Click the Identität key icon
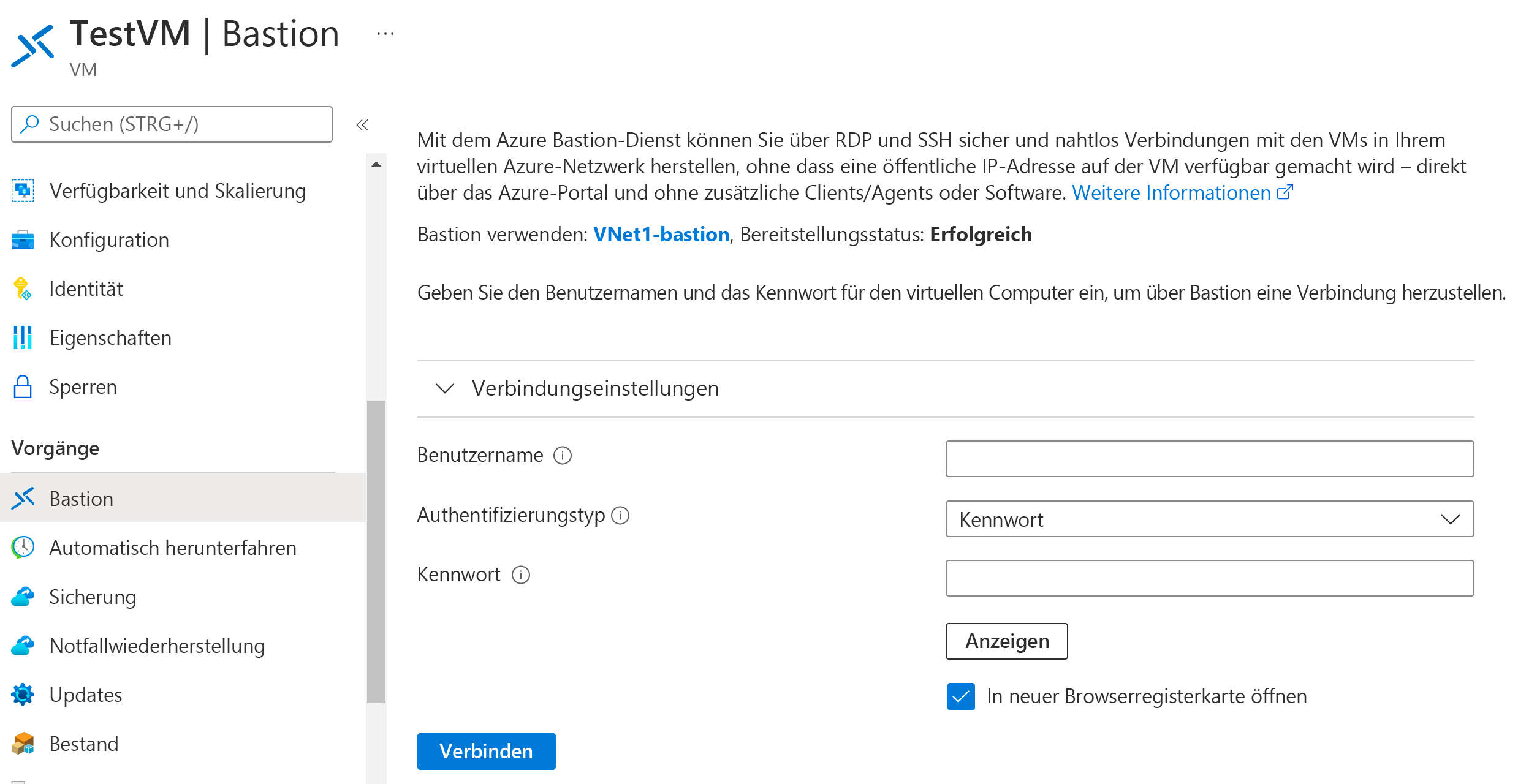Viewport: 1537px width, 784px height. click(x=23, y=288)
